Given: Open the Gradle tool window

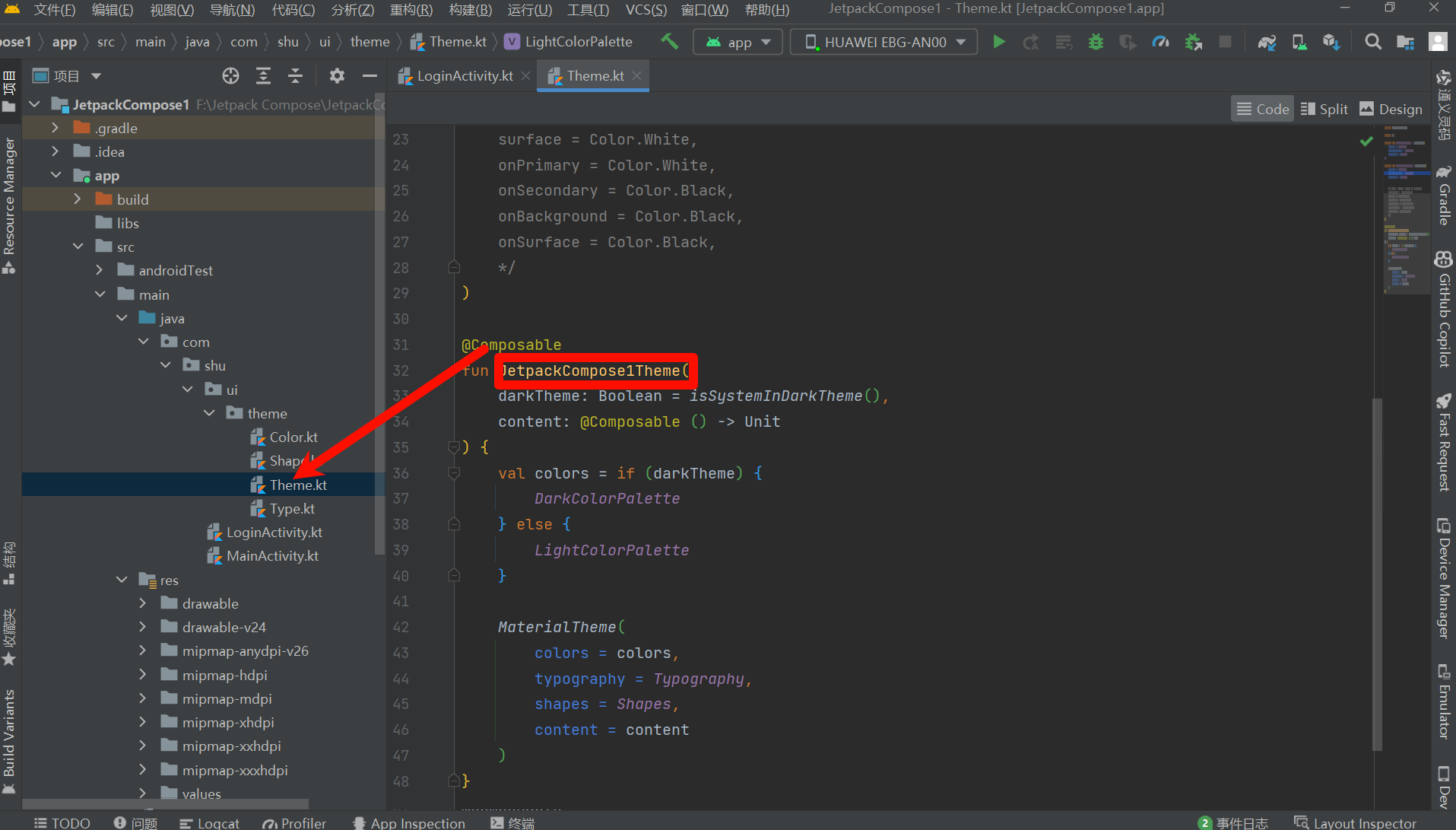Looking at the screenshot, I should click(1444, 195).
